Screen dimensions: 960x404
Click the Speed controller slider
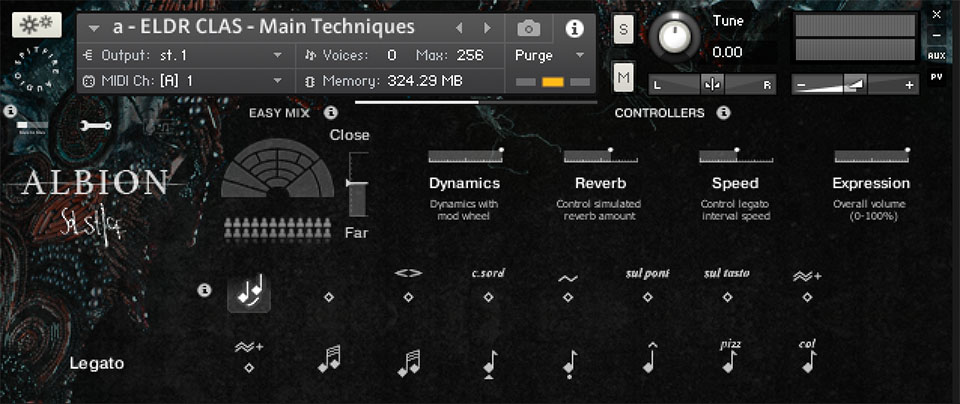(736, 156)
